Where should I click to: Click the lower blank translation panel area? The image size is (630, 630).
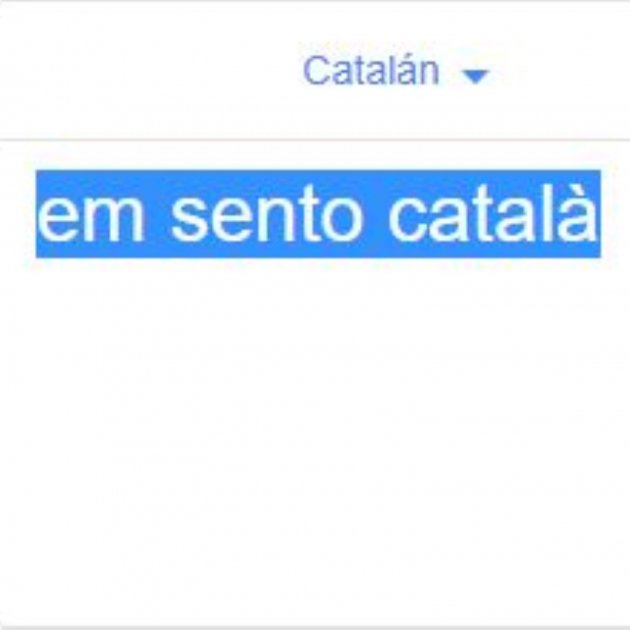pyautogui.click(x=315, y=482)
